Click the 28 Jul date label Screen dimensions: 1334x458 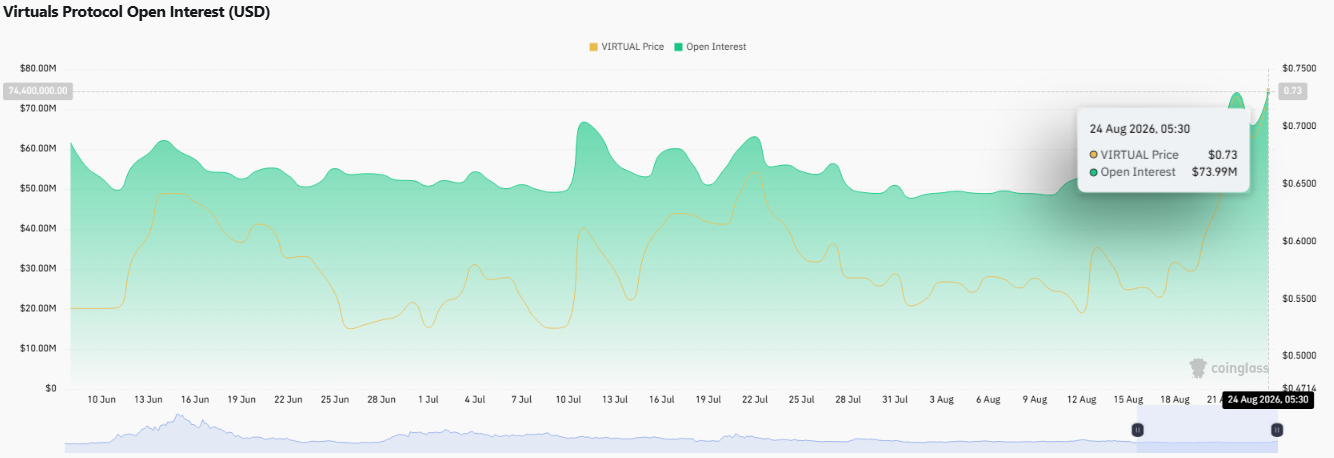point(848,400)
